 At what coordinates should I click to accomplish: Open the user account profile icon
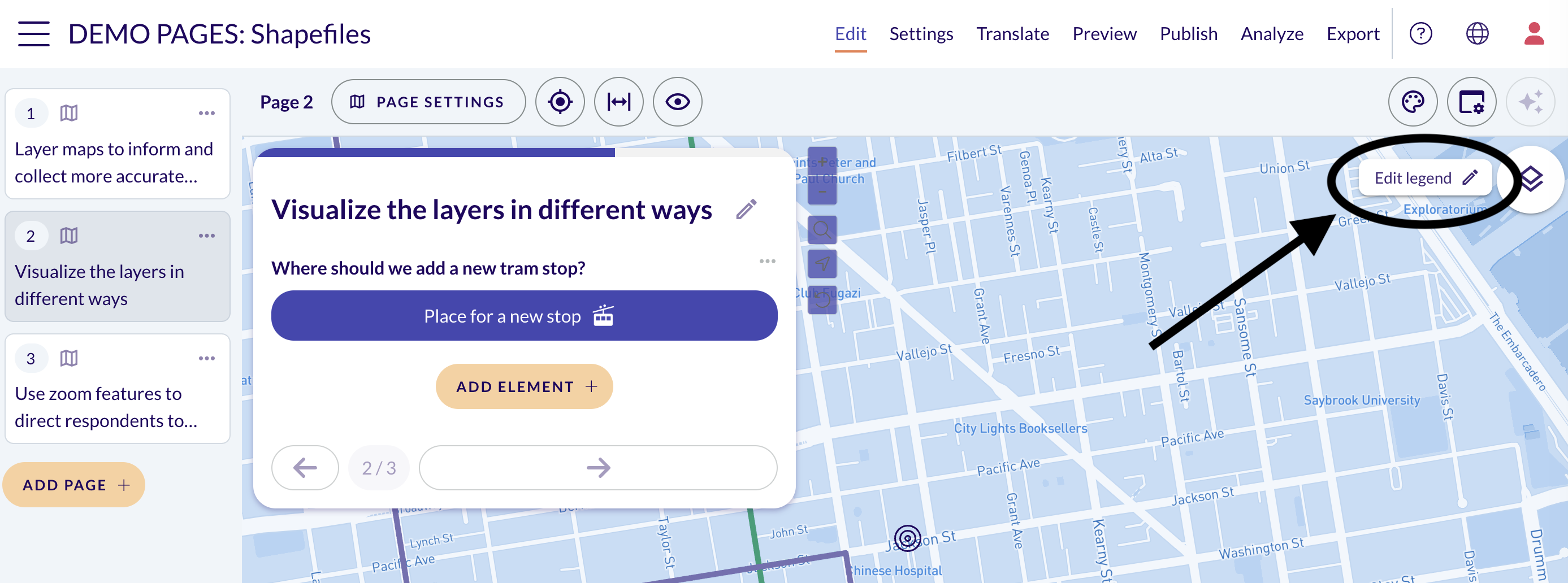coord(1534,33)
